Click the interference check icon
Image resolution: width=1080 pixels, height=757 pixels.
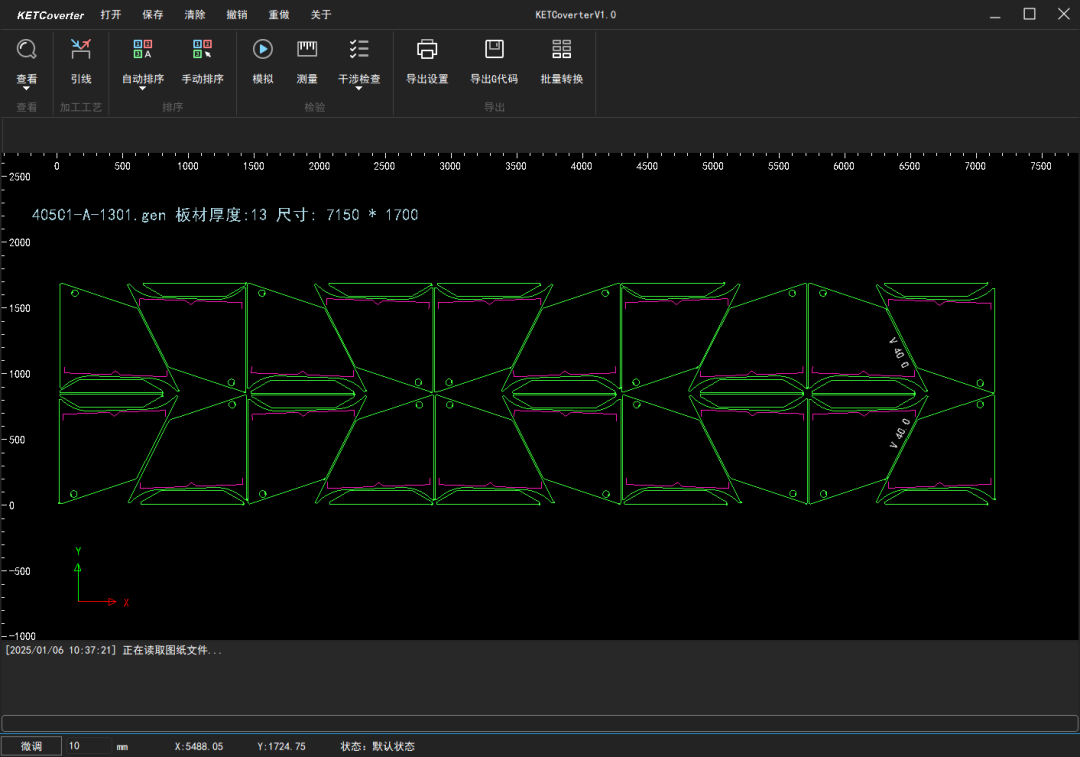[359, 50]
